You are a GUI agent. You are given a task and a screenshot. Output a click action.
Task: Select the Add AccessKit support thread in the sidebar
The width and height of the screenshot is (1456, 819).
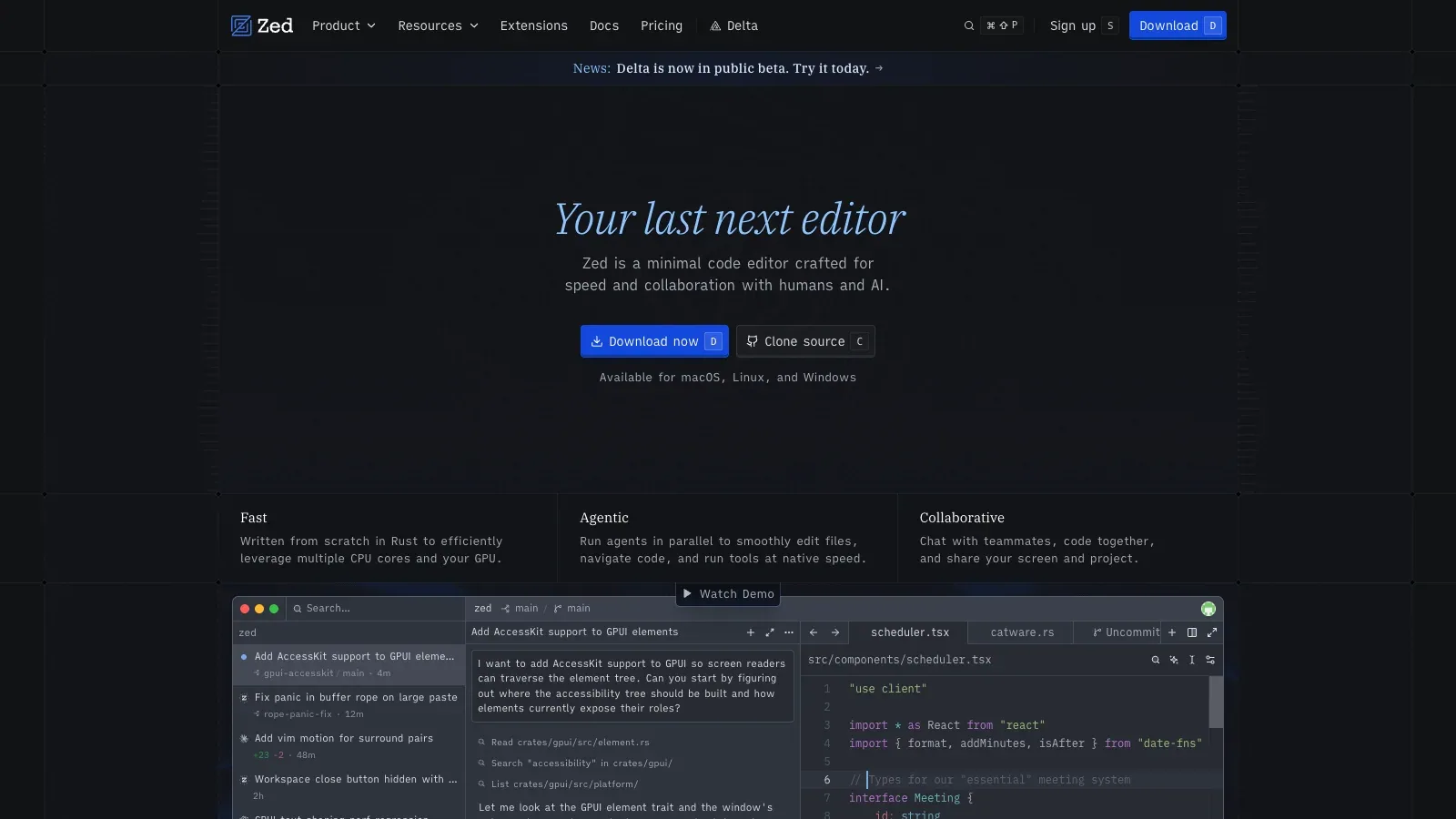click(x=349, y=664)
